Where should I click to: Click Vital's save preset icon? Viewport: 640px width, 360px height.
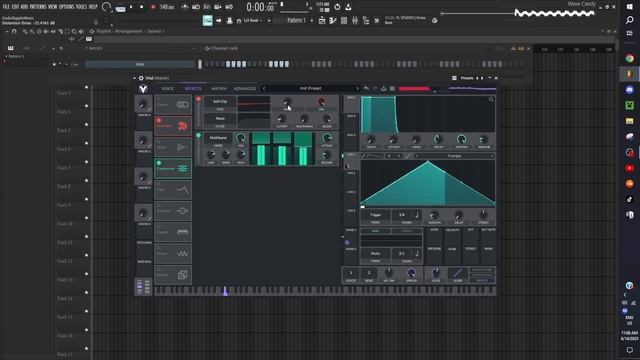tap(383, 89)
